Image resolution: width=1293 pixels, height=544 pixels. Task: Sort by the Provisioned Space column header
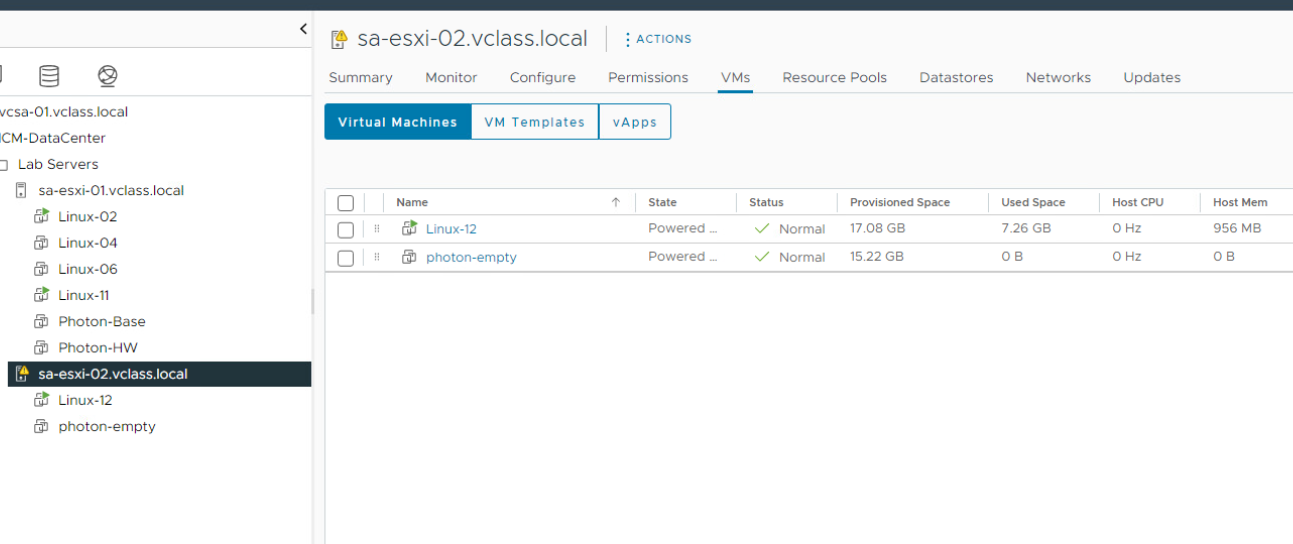(900, 202)
